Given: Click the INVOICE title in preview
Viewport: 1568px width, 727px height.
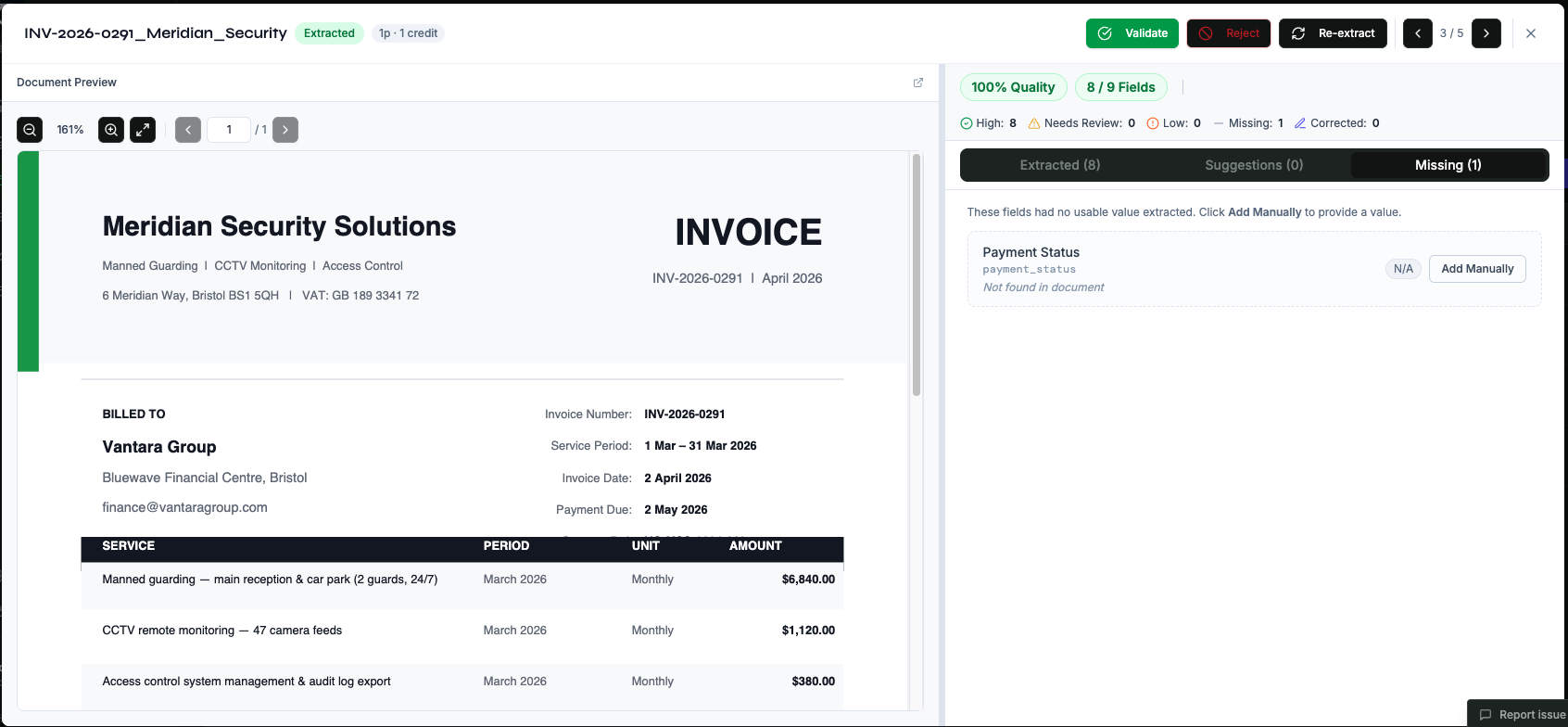Looking at the screenshot, I should [748, 232].
